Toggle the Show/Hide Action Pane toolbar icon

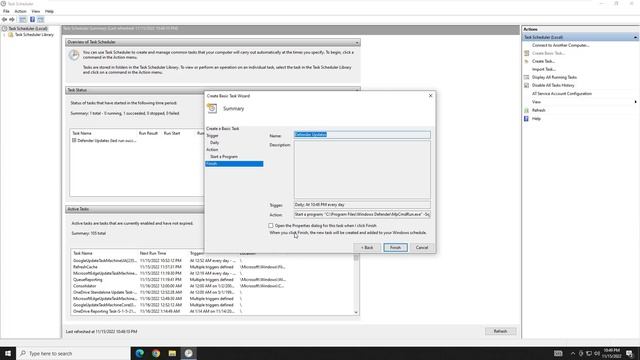(40, 20)
